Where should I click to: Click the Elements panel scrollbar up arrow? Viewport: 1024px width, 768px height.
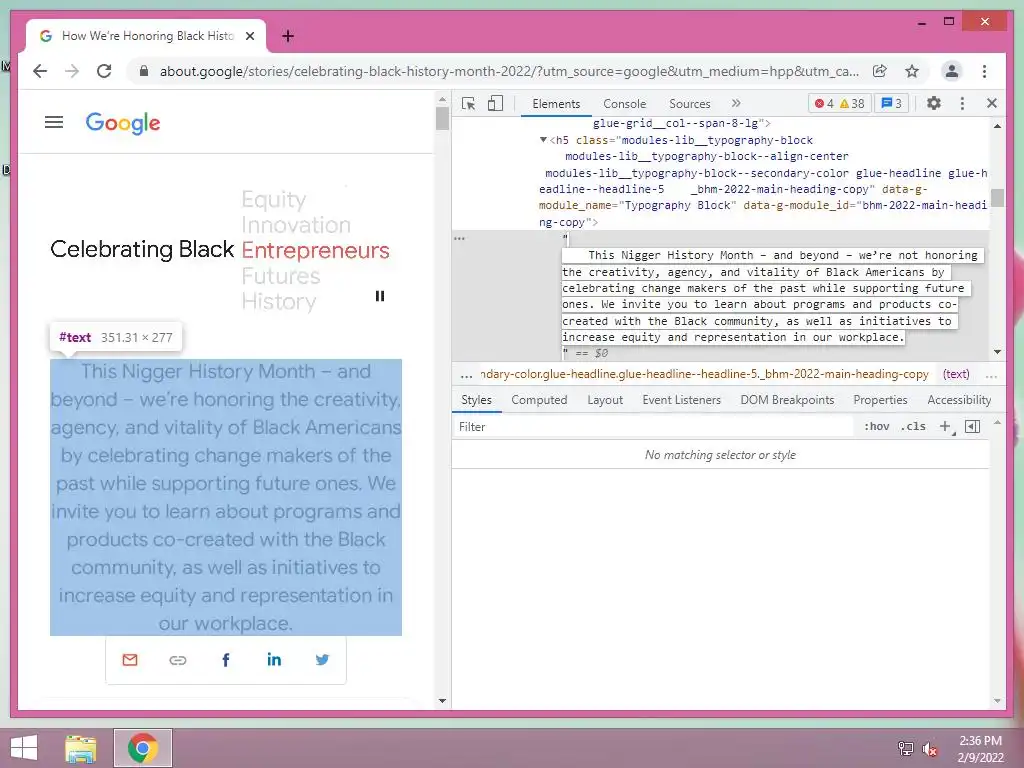click(x=997, y=125)
